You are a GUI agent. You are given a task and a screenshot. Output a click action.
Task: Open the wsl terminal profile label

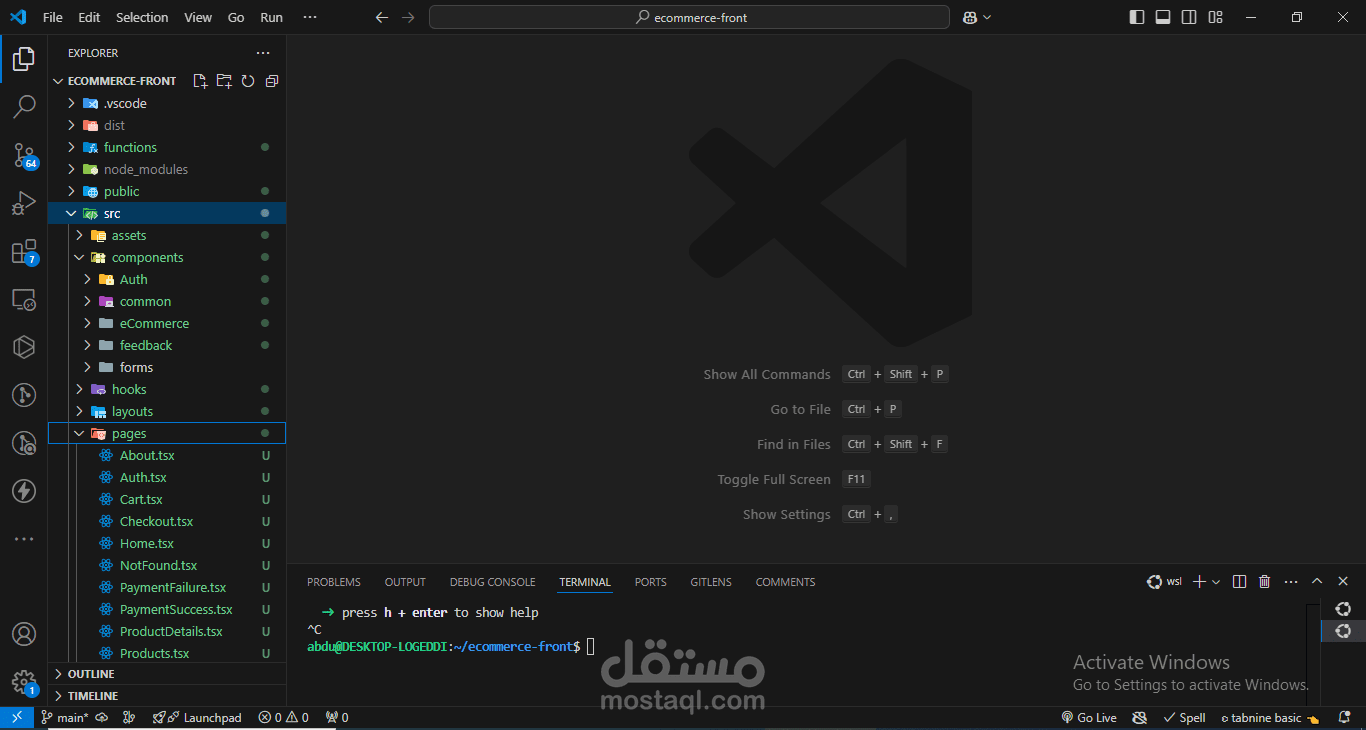[1164, 581]
